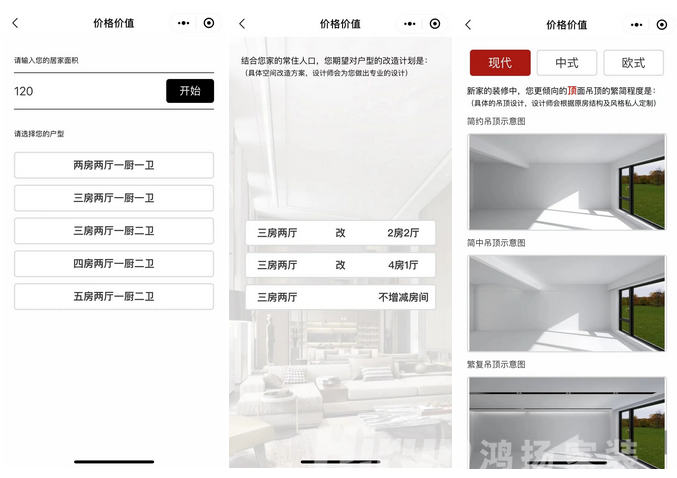The image size is (677, 478).
Task: Switch to the 欧式 style tab
Action: pyautogui.click(x=633, y=63)
